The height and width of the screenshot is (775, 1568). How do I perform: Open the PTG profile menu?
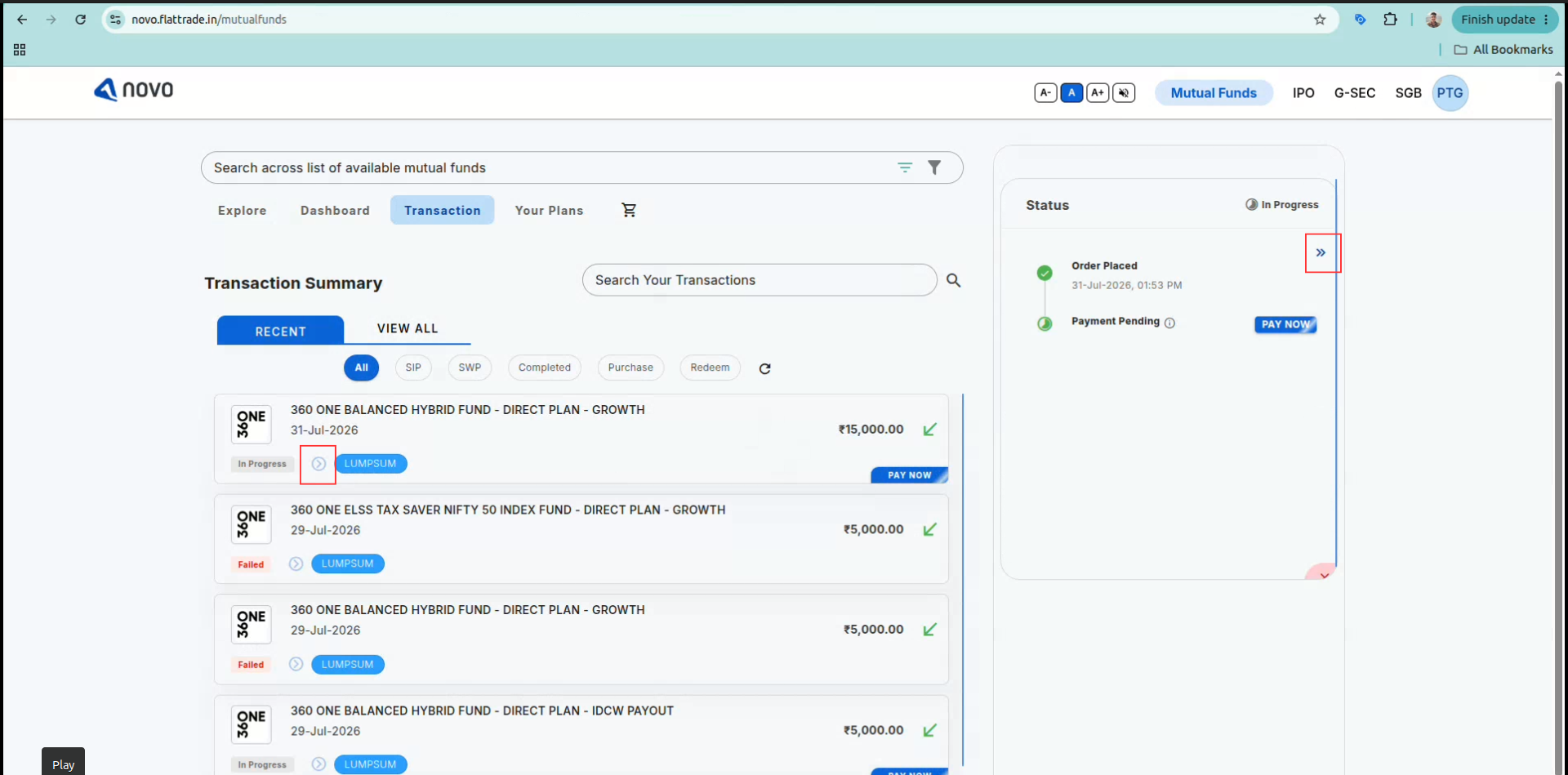[1450, 93]
